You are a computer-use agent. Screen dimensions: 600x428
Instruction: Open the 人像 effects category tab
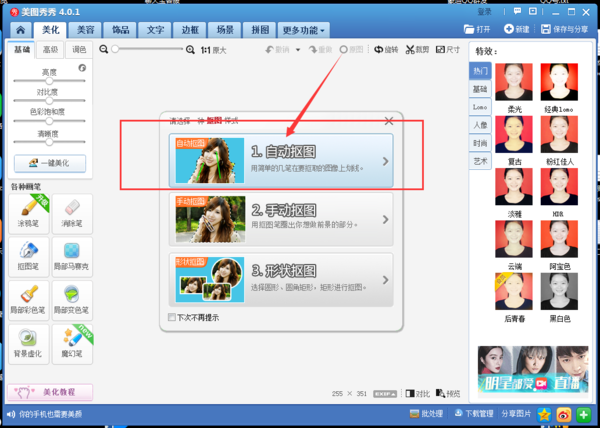480,125
